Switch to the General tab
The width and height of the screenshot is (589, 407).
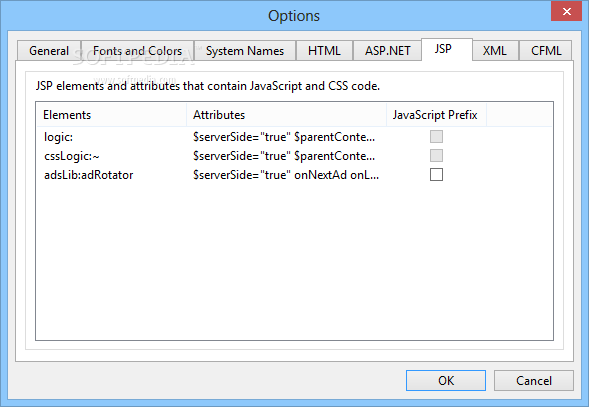49,51
